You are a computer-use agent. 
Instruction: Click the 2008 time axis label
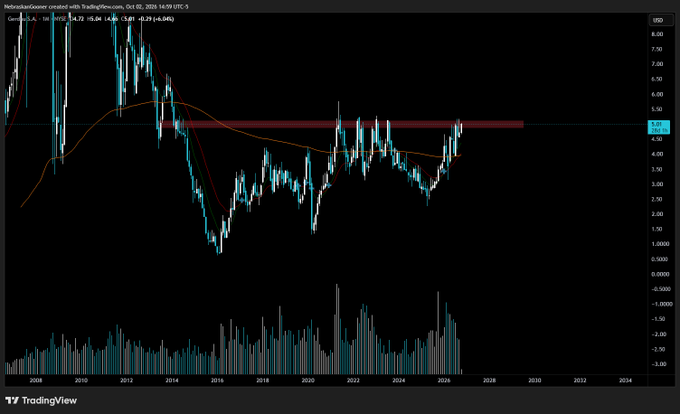[36, 381]
